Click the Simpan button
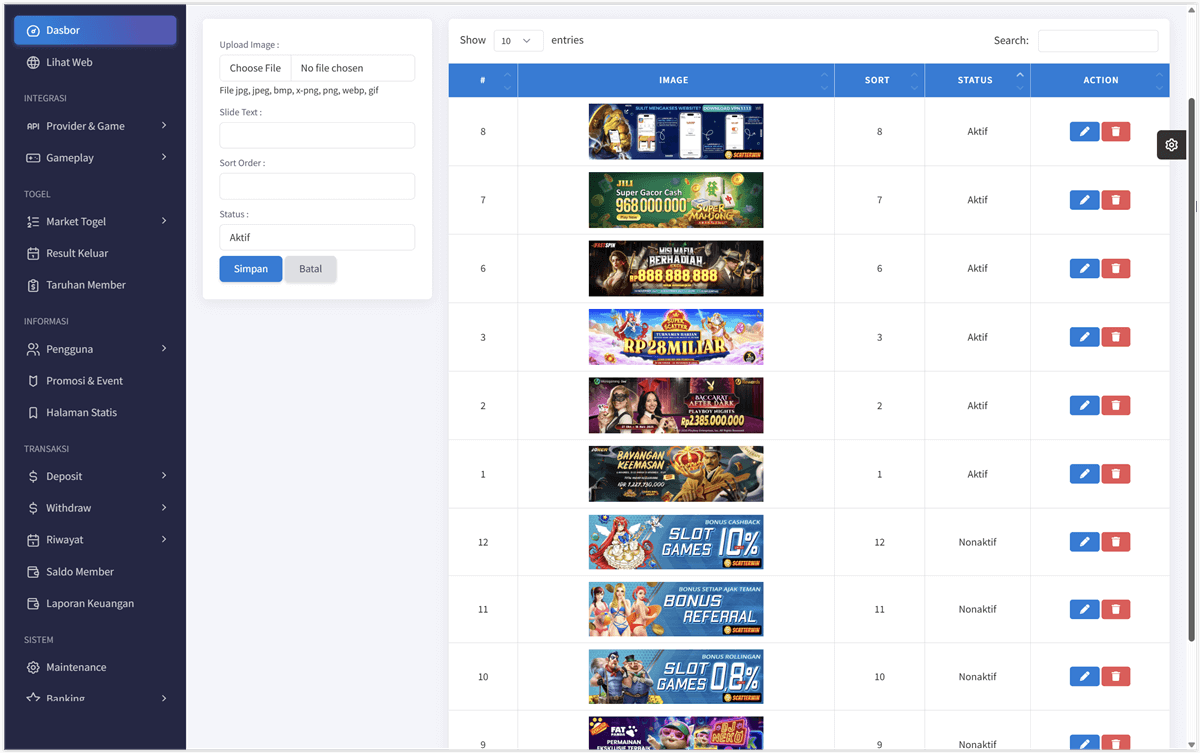The image size is (1200, 753). pyautogui.click(x=250, y=269)
